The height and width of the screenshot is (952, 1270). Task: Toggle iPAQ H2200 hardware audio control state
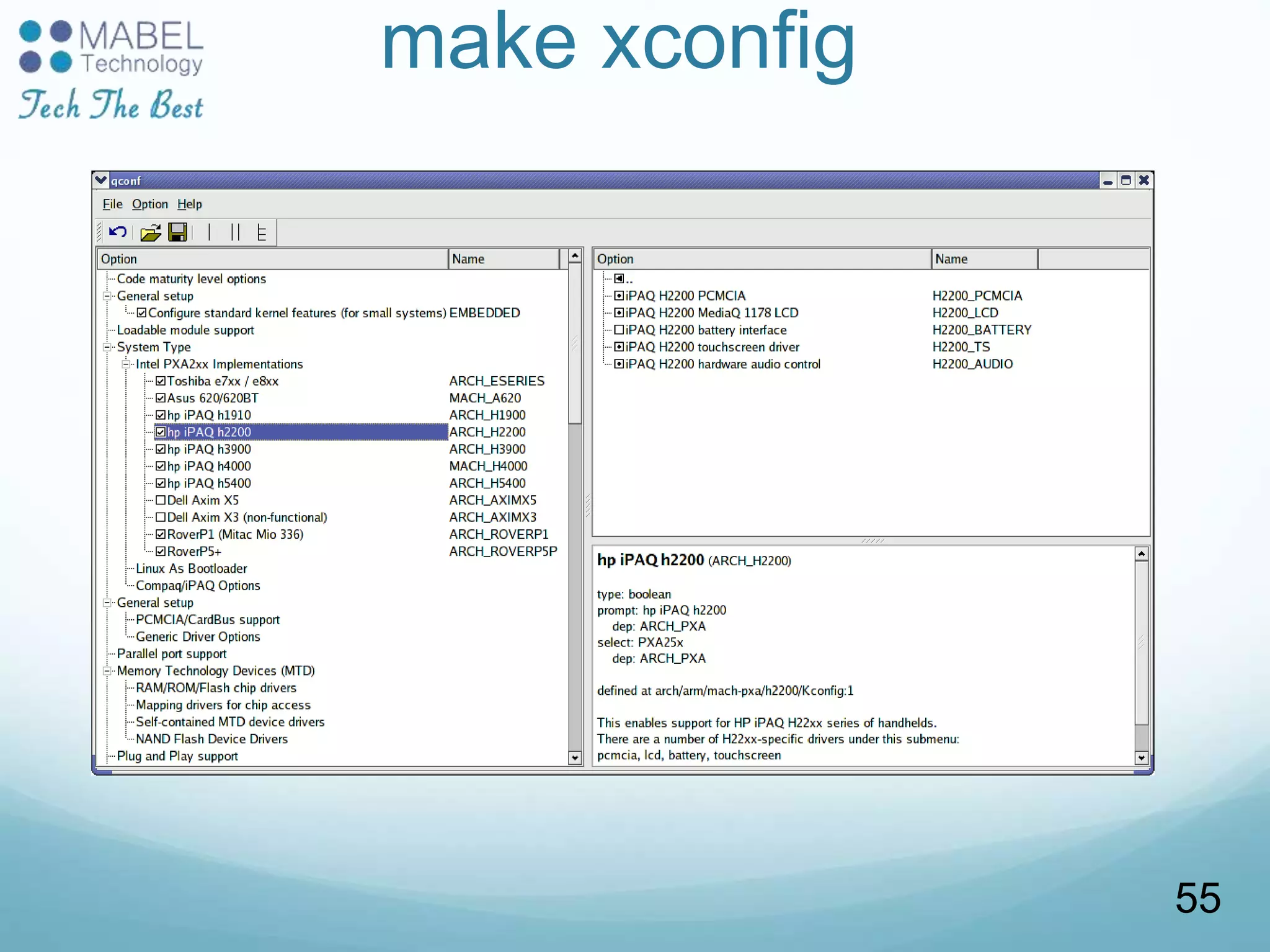(619, 364)
